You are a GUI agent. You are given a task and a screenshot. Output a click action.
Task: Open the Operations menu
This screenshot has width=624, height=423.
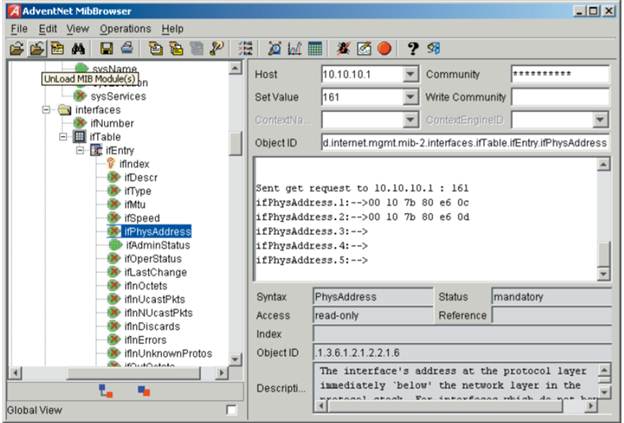point(125,29)
